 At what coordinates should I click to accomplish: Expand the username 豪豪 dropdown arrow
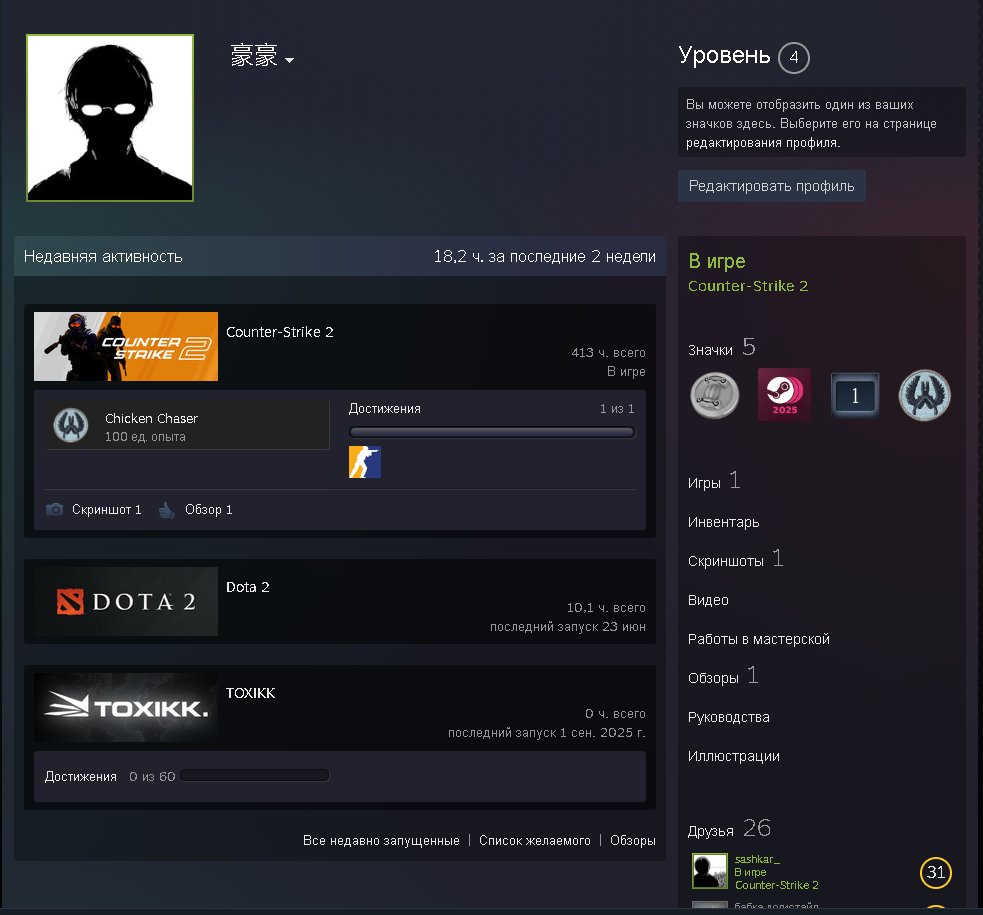[289, 60]
